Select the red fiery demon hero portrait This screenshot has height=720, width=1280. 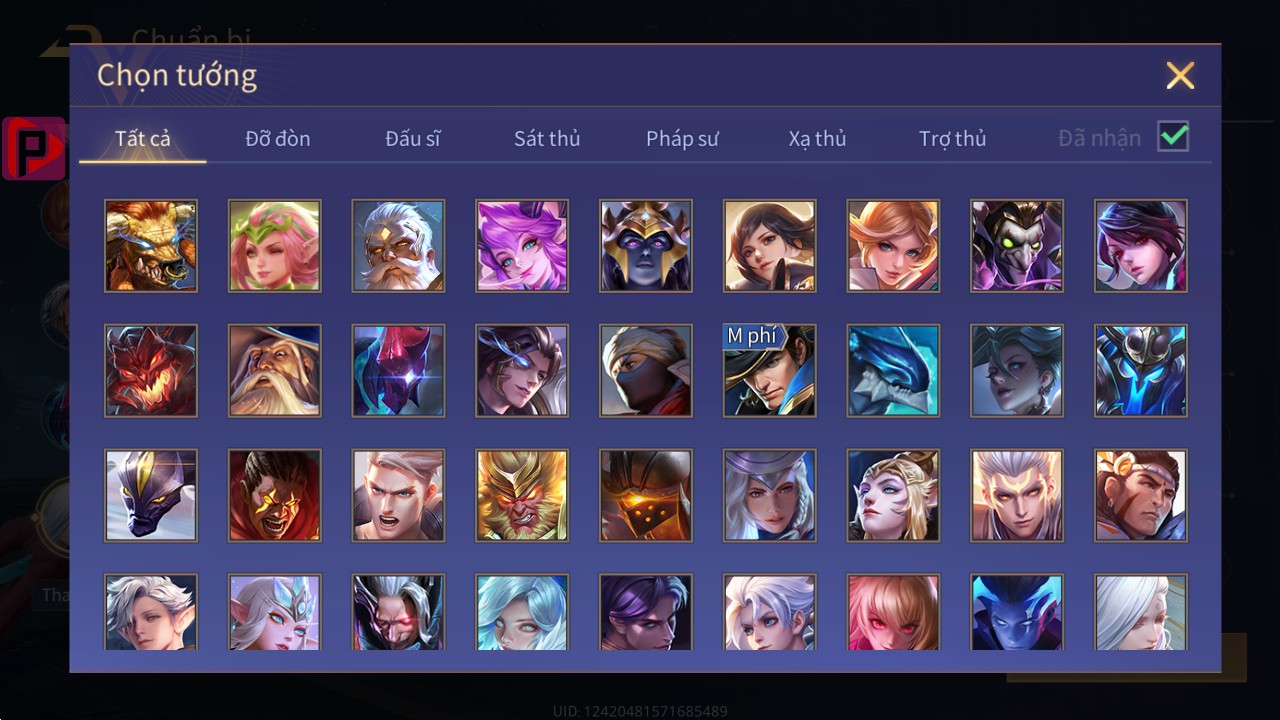pyautogui.click(x=151, y=371)
